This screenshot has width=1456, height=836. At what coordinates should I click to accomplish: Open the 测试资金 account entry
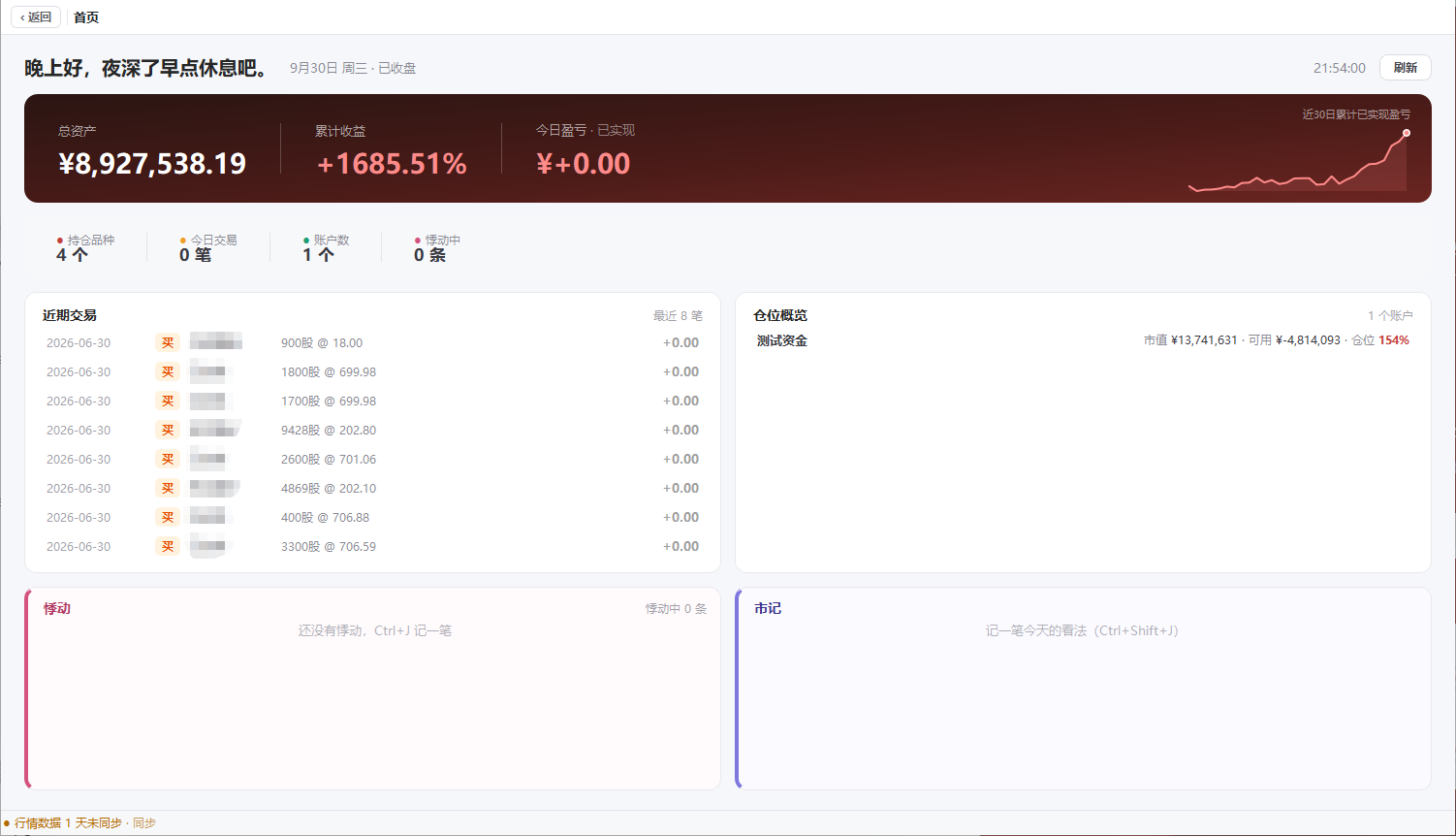(x=782, y=341)
